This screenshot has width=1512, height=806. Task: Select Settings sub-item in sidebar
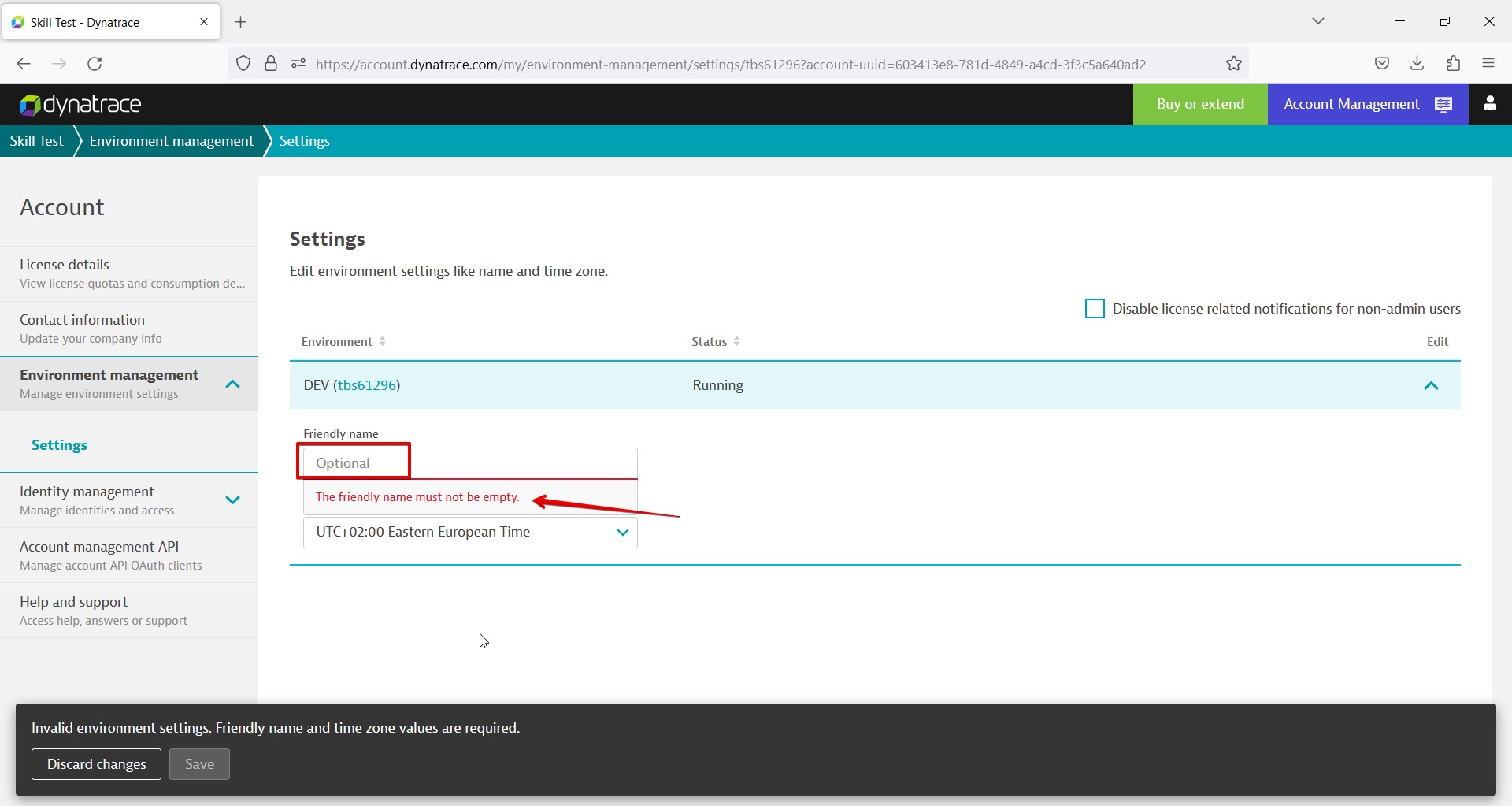[59, 445]
